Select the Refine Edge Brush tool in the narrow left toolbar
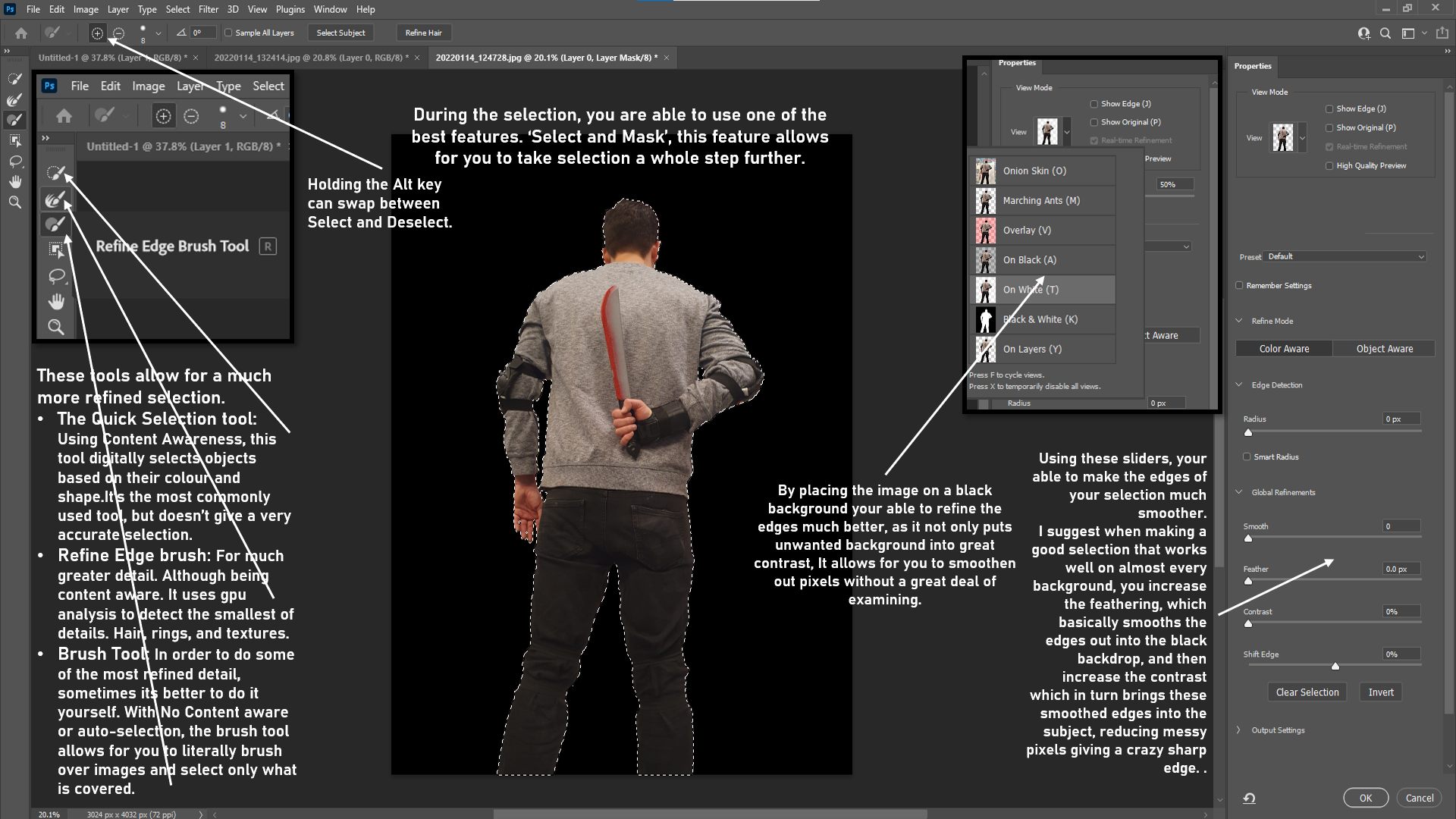 [x=14, y=99]
